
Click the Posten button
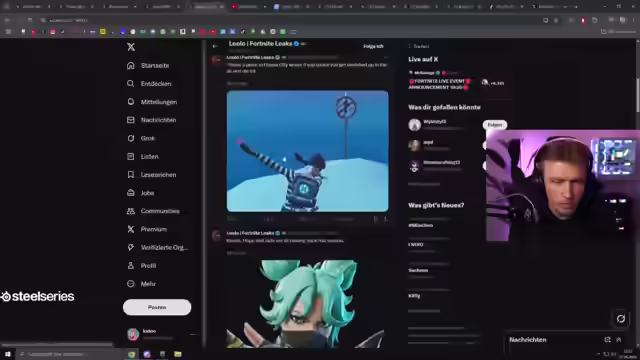point(157,307)
